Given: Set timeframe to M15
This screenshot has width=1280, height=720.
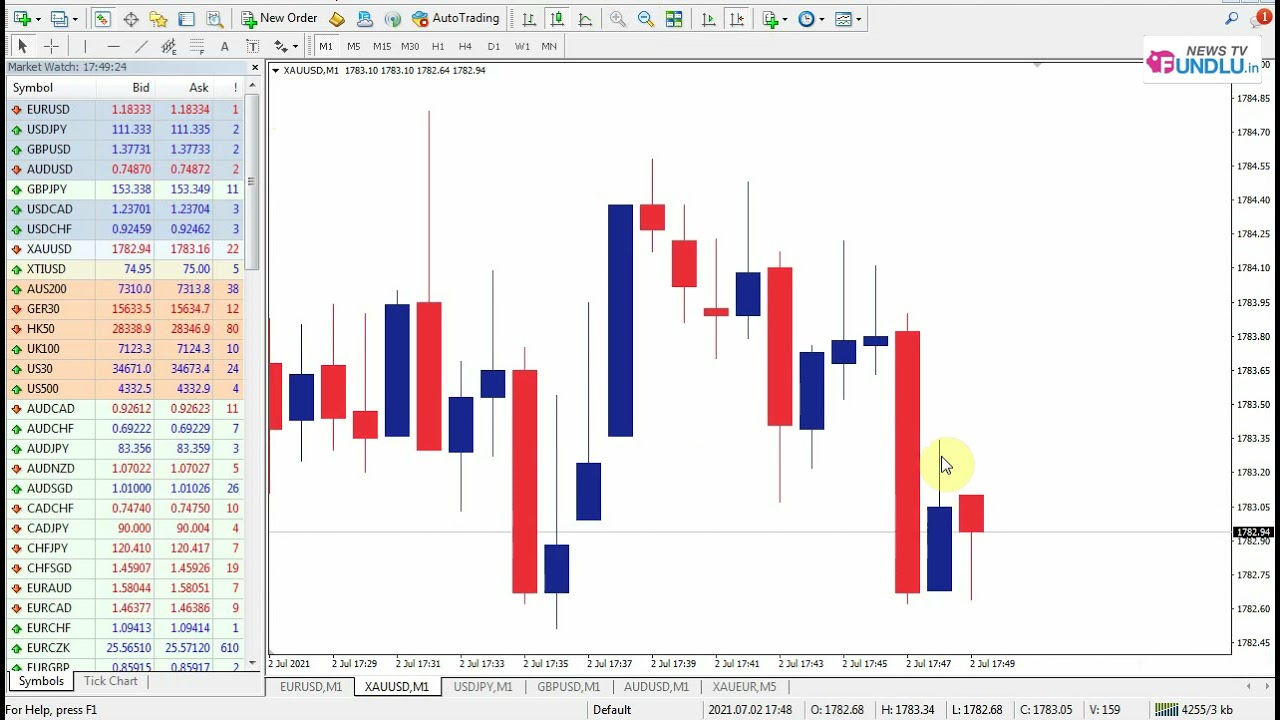Looking at the screenshot, I should coord(381,46).
